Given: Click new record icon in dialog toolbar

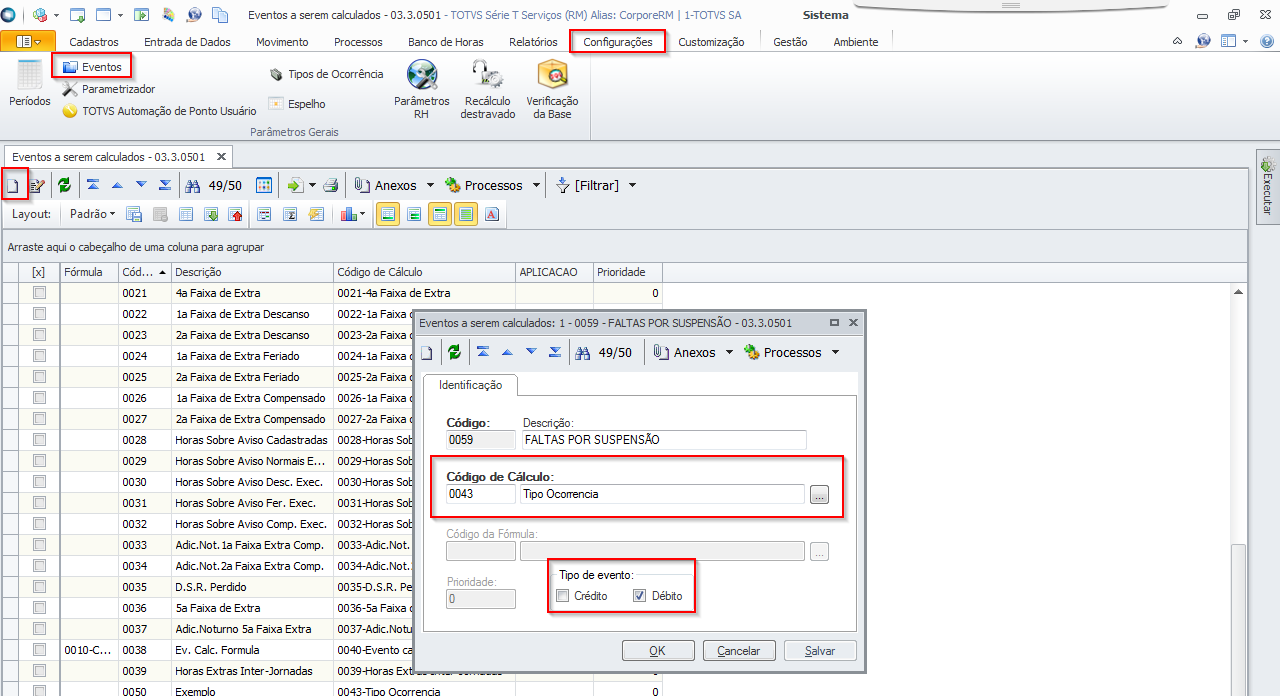Looking at the screenshot, I should pos(427,352).
